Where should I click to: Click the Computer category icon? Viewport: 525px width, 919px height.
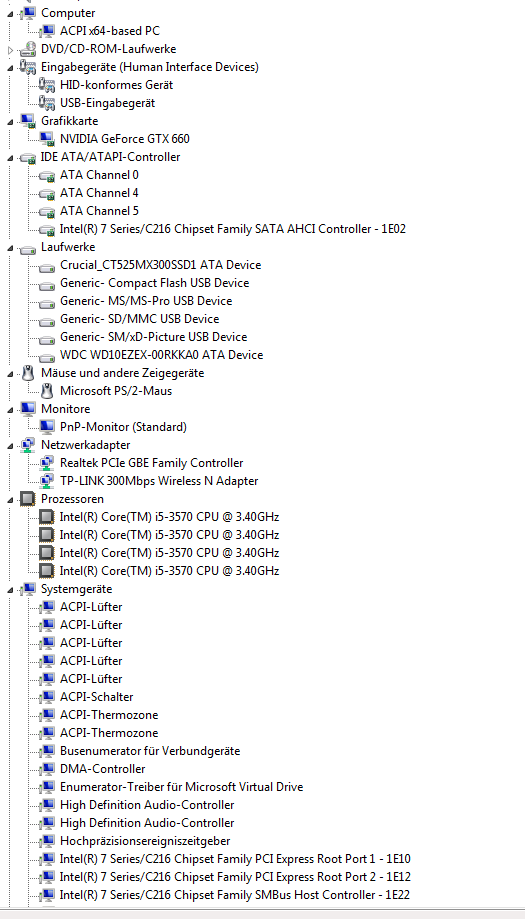coord(28,13)
